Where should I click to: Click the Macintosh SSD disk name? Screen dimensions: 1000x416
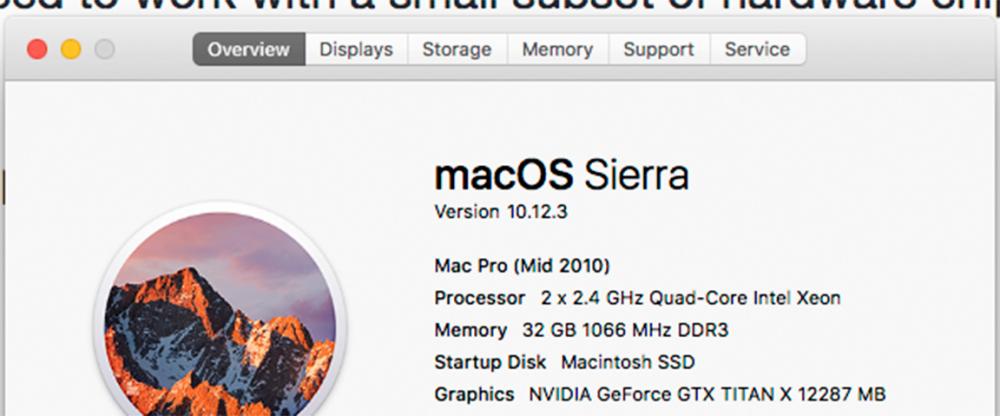627,362
